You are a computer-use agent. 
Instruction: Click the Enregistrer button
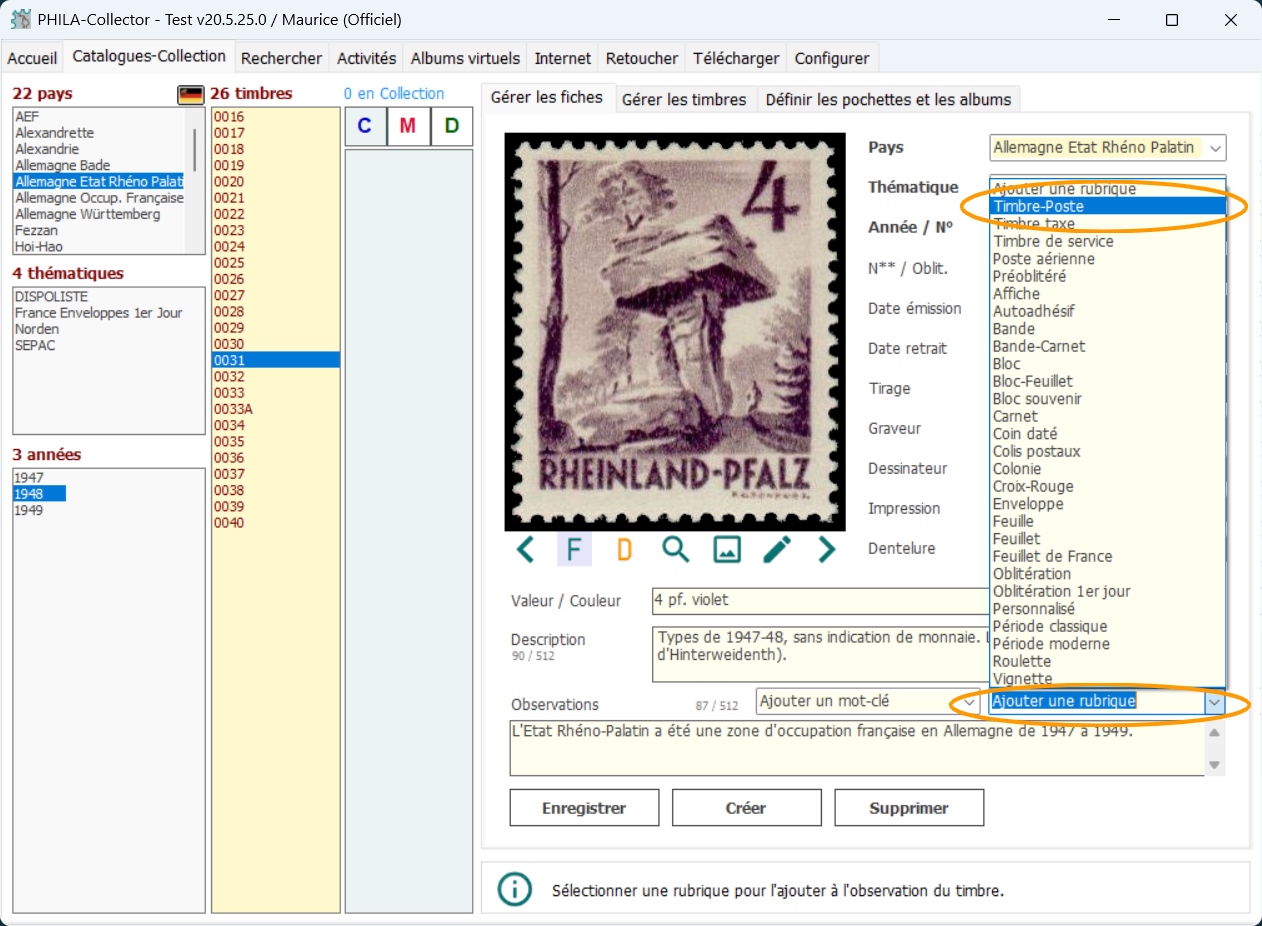point(584,808)
